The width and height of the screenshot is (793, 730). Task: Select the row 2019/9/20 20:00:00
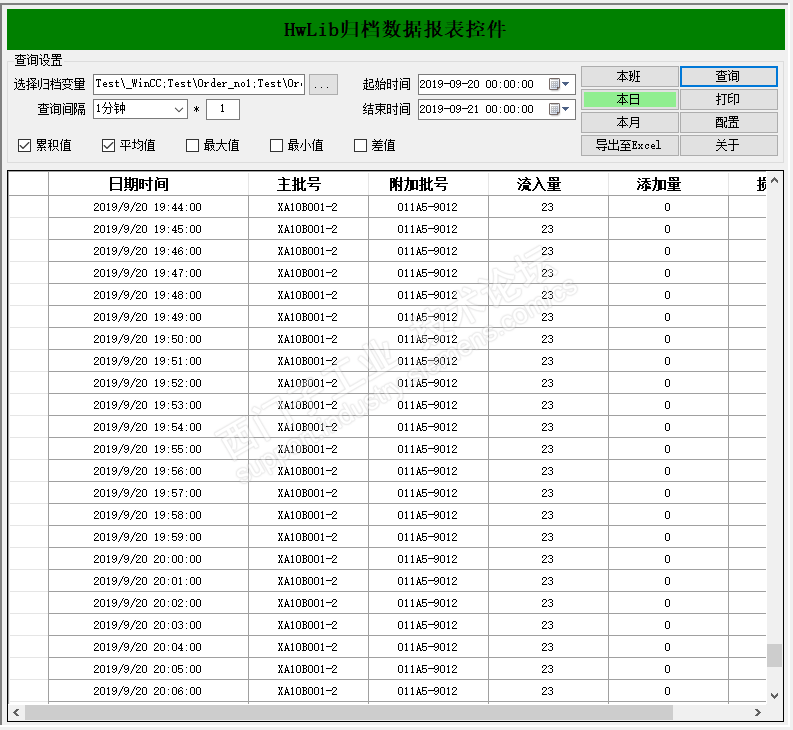point(387,559)
